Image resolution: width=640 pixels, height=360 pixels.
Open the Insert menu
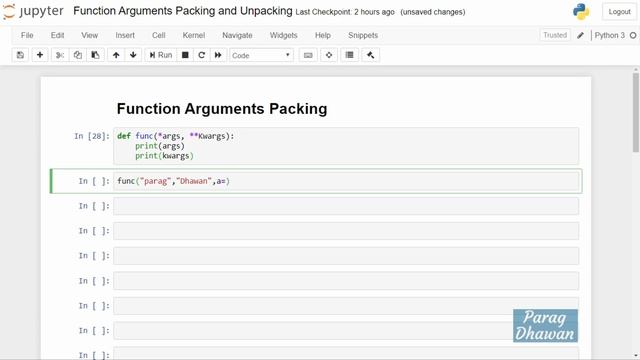point(125,36)
